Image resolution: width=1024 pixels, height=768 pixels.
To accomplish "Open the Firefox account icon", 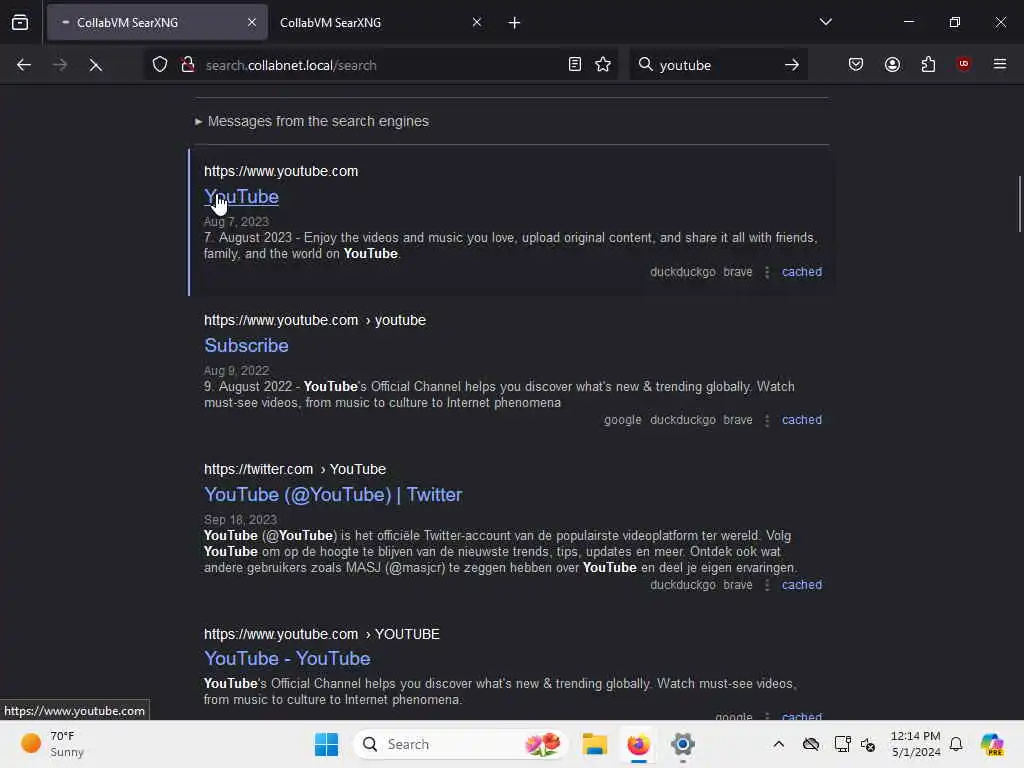I will [x=892, y=64].
